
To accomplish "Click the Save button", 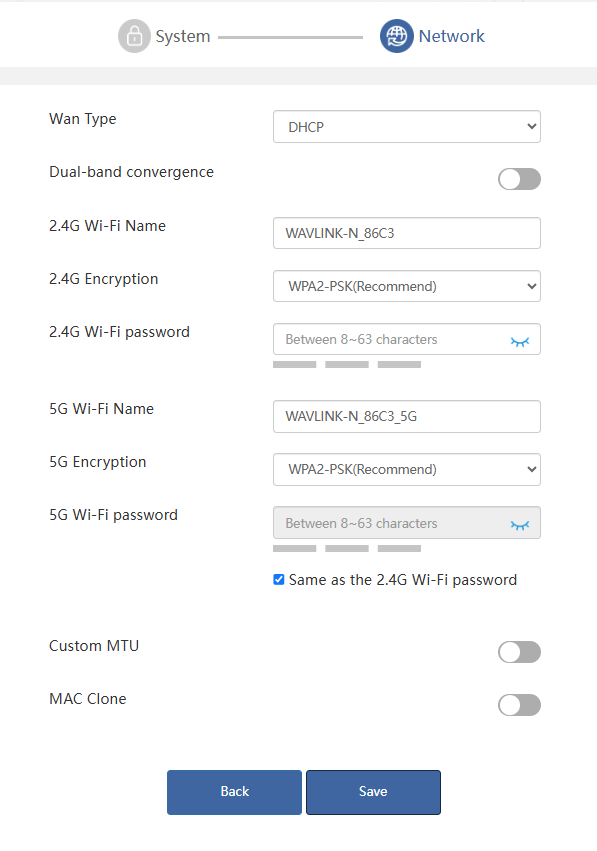I will pyautogui.click(x=373, y=792).
